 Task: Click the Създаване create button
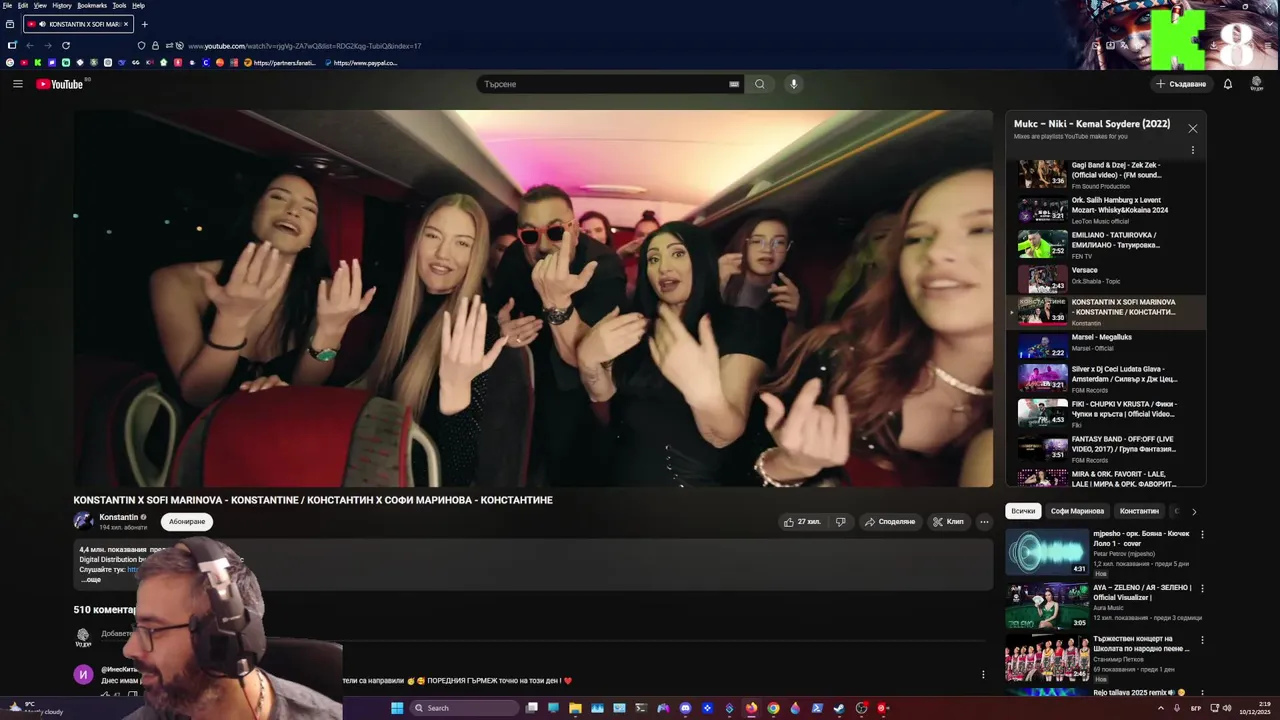point(1181,84)
